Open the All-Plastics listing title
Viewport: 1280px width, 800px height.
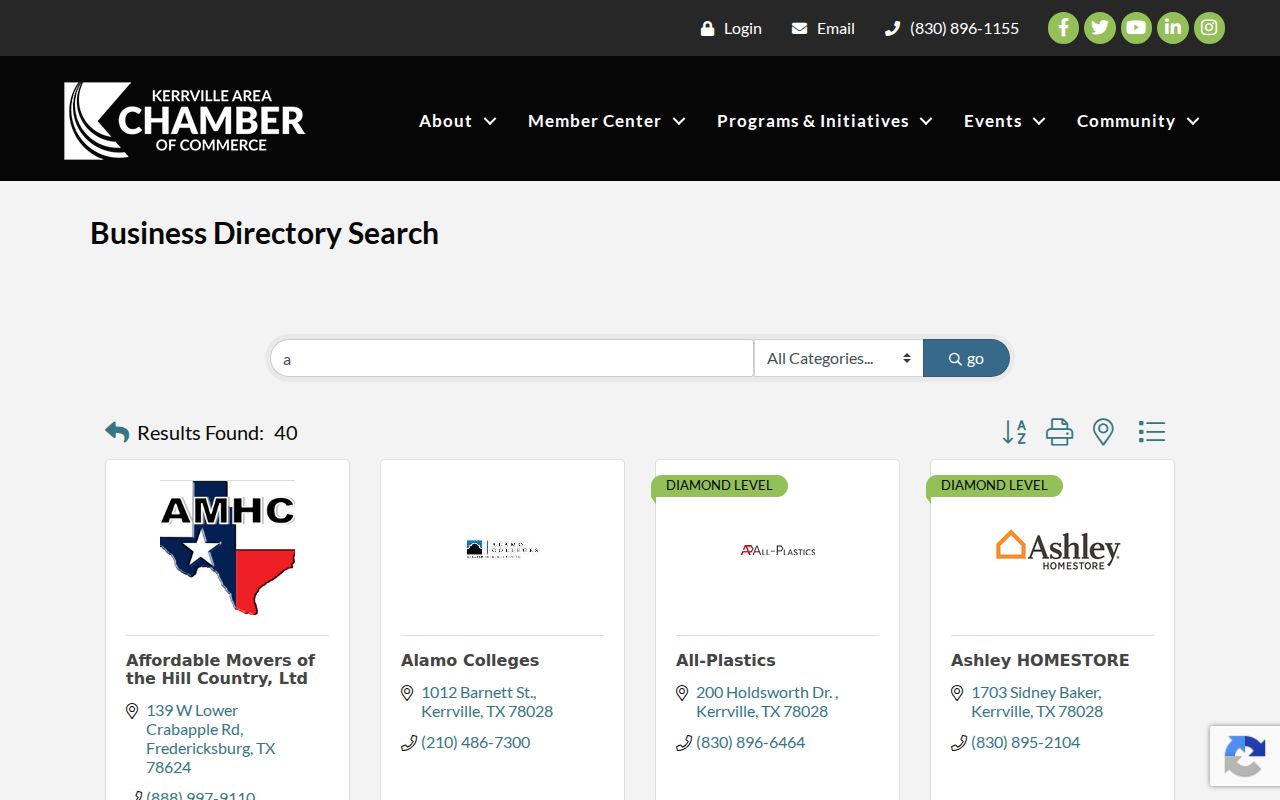[726, 660]
